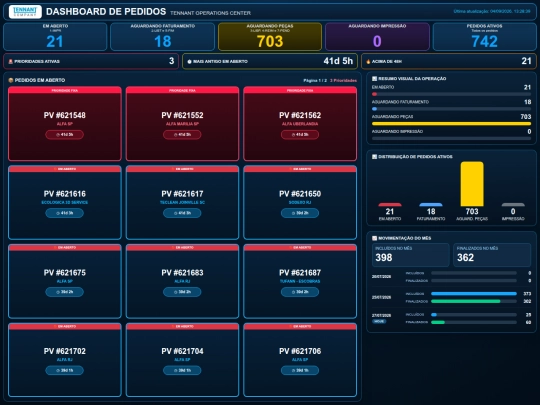540x405 pixels.
Task: Select the empty Aguardando Impressão progress bar
Action: (451, 138)
